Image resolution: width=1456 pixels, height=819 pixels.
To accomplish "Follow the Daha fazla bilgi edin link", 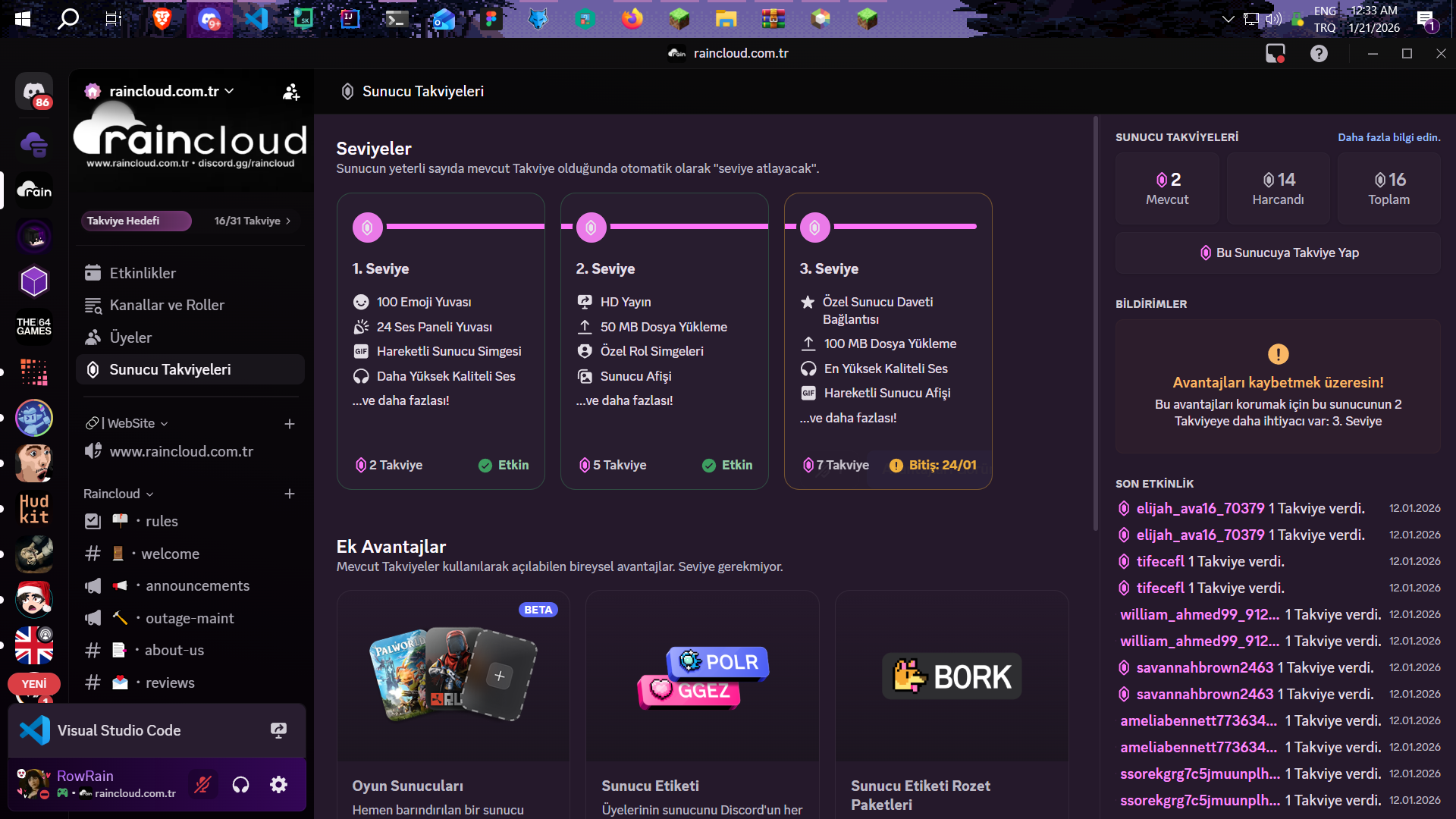I will 1389,137.
